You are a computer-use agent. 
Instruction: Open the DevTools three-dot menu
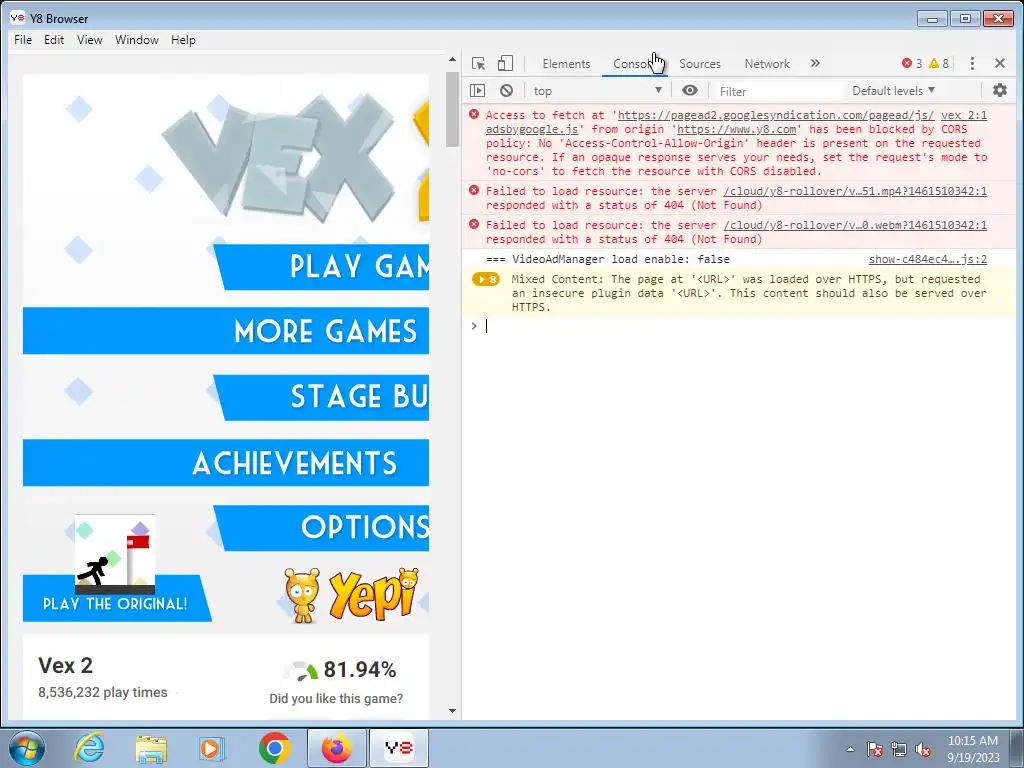pyautogui.click(x=972, y=63)
